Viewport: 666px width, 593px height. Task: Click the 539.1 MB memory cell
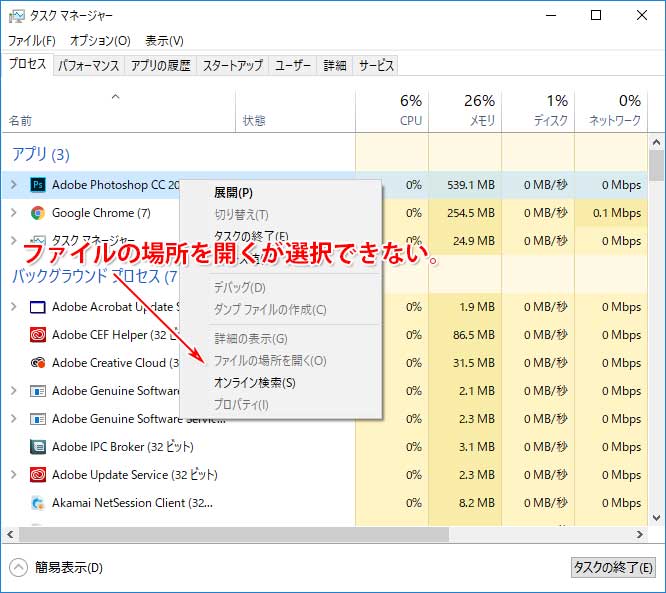click(x=465, y=185)
